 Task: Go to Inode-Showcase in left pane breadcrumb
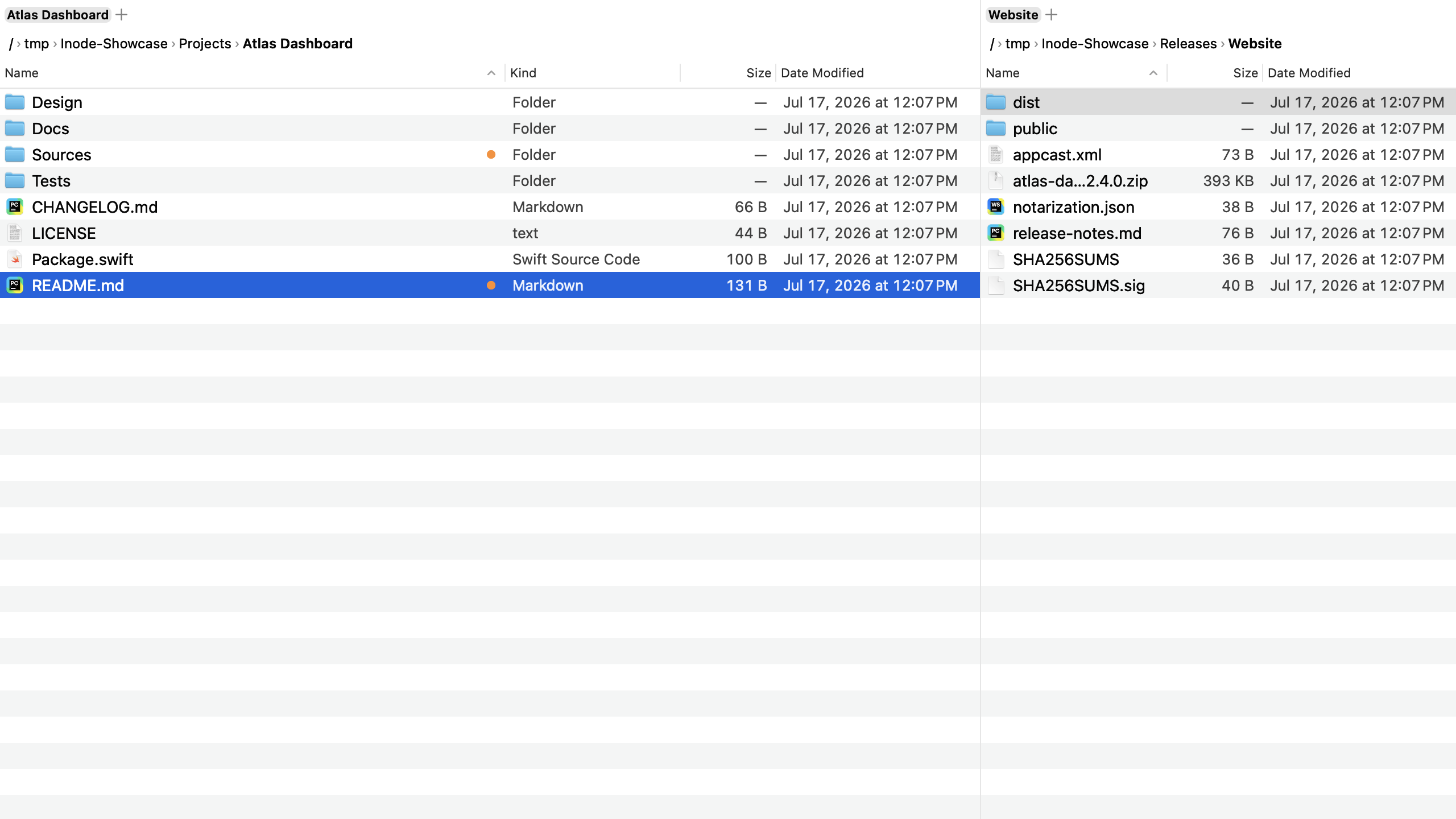tap(114, 44)
